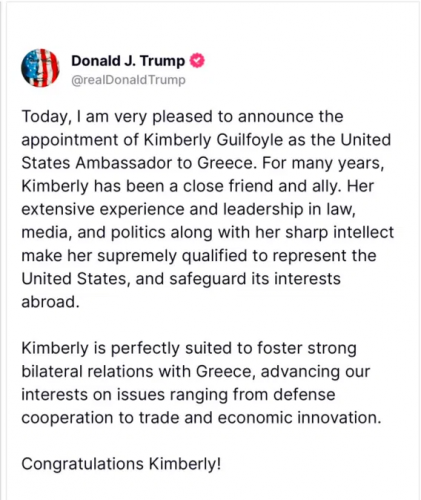Image resolution: width=421 pixels, height=500 pixels.
Task: Click 'extensive experience and leadership in law' line
Action: [188, 209]
